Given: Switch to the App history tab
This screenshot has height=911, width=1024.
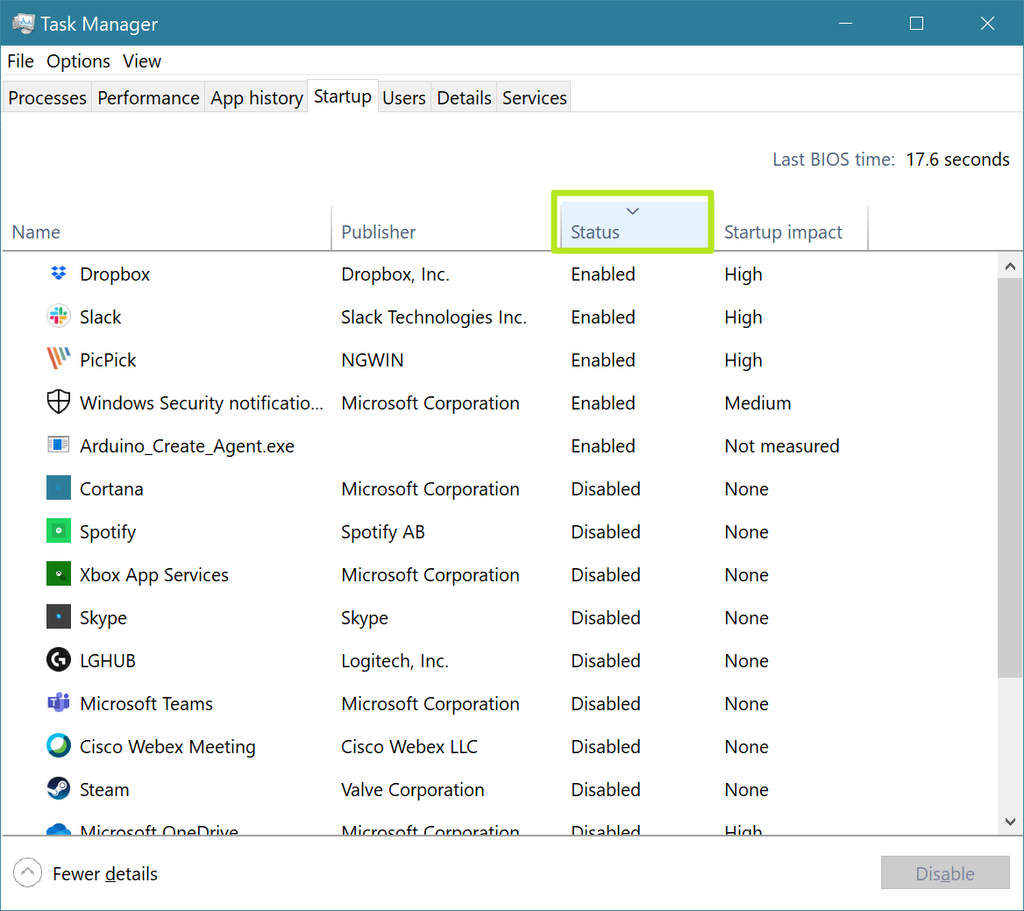Looking at the screenshot, I should tap(256, 97).
